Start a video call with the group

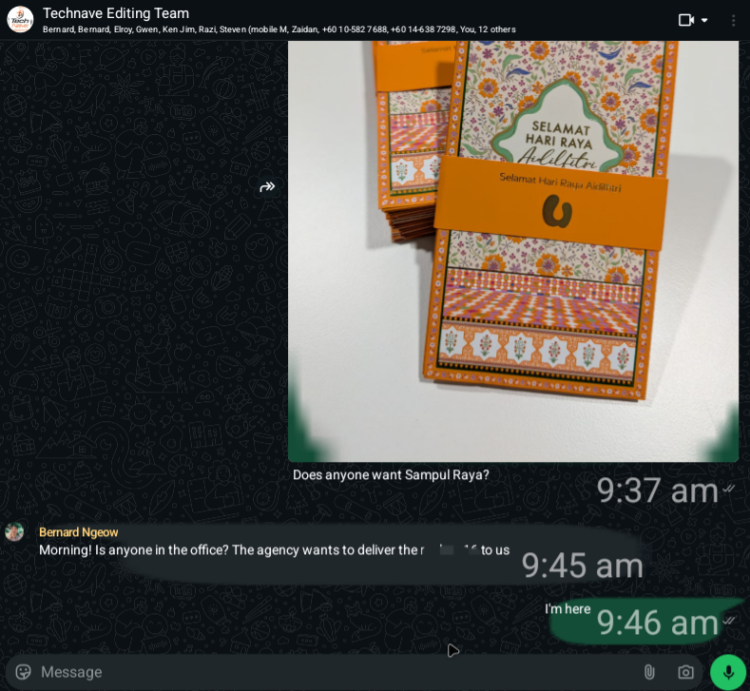coord(686,20)
